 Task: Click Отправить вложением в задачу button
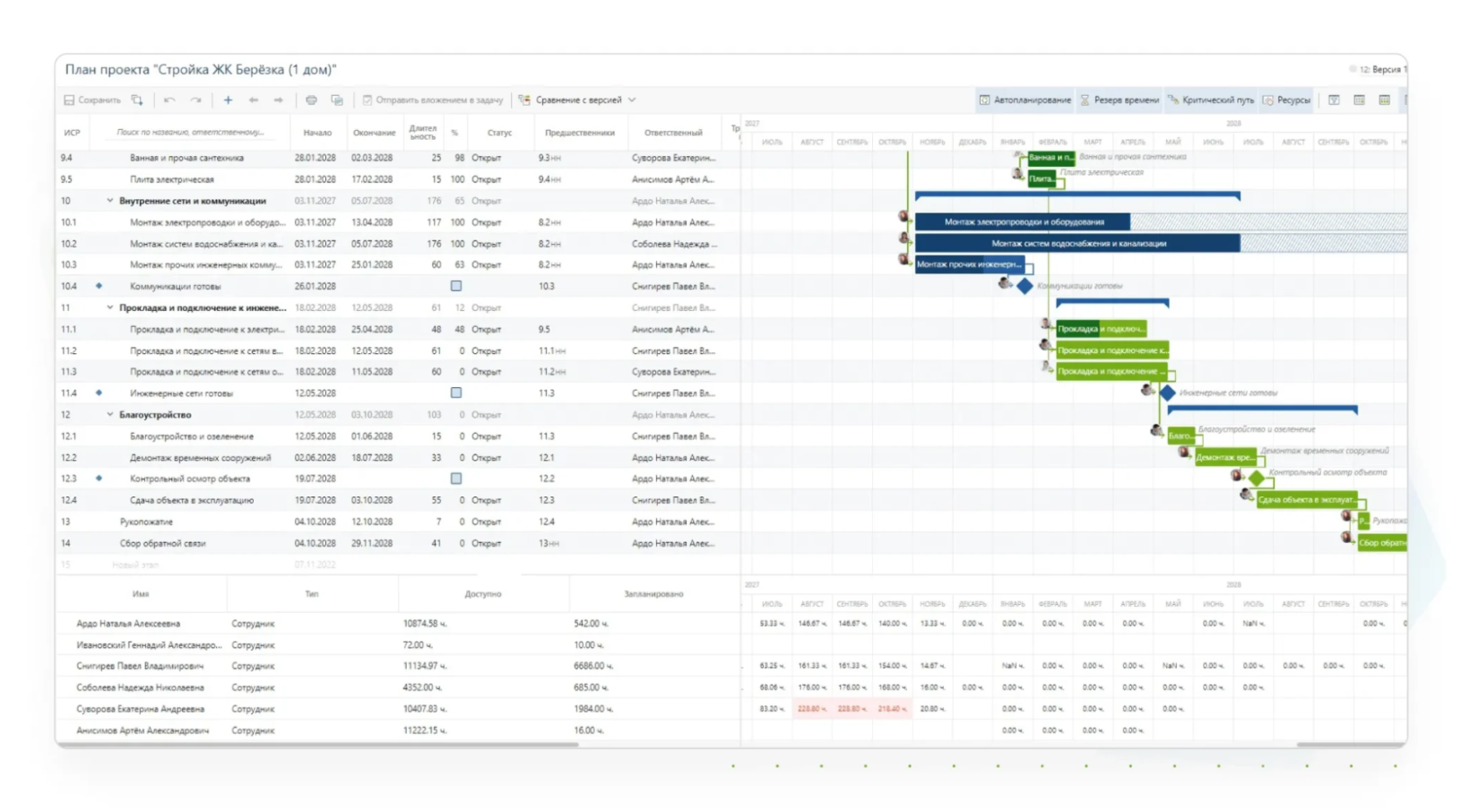[x=432, y=100]
